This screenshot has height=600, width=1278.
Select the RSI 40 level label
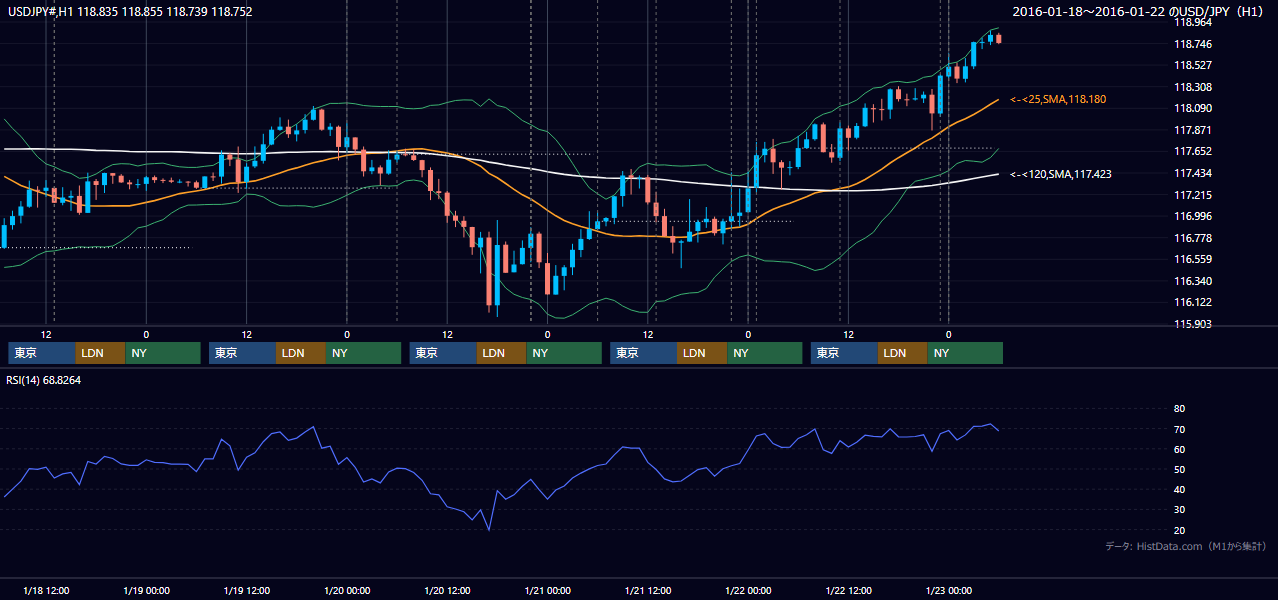pyautogui.click(x=1179, y=489)
